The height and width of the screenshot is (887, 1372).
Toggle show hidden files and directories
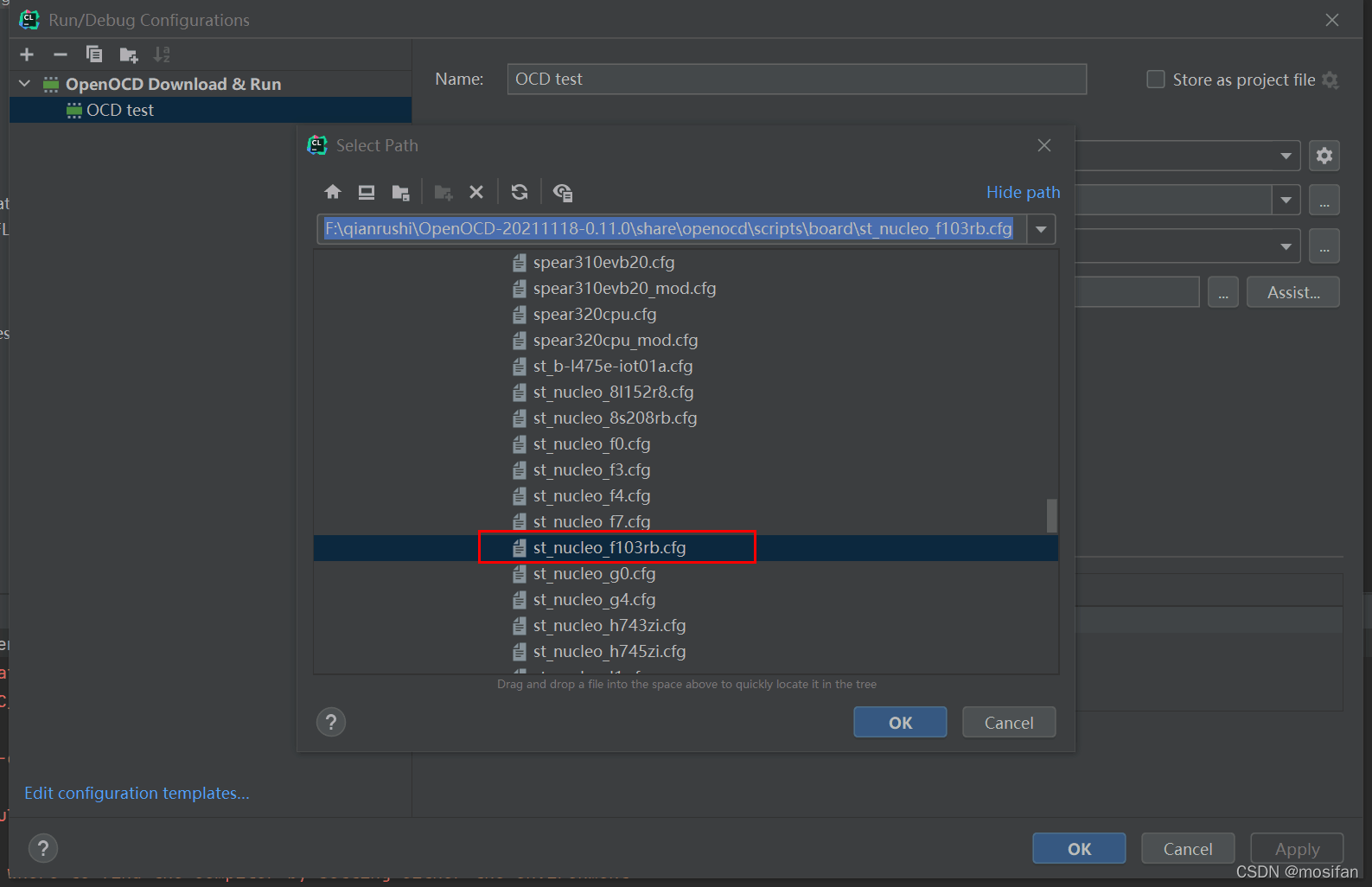(x=562, y=192)
